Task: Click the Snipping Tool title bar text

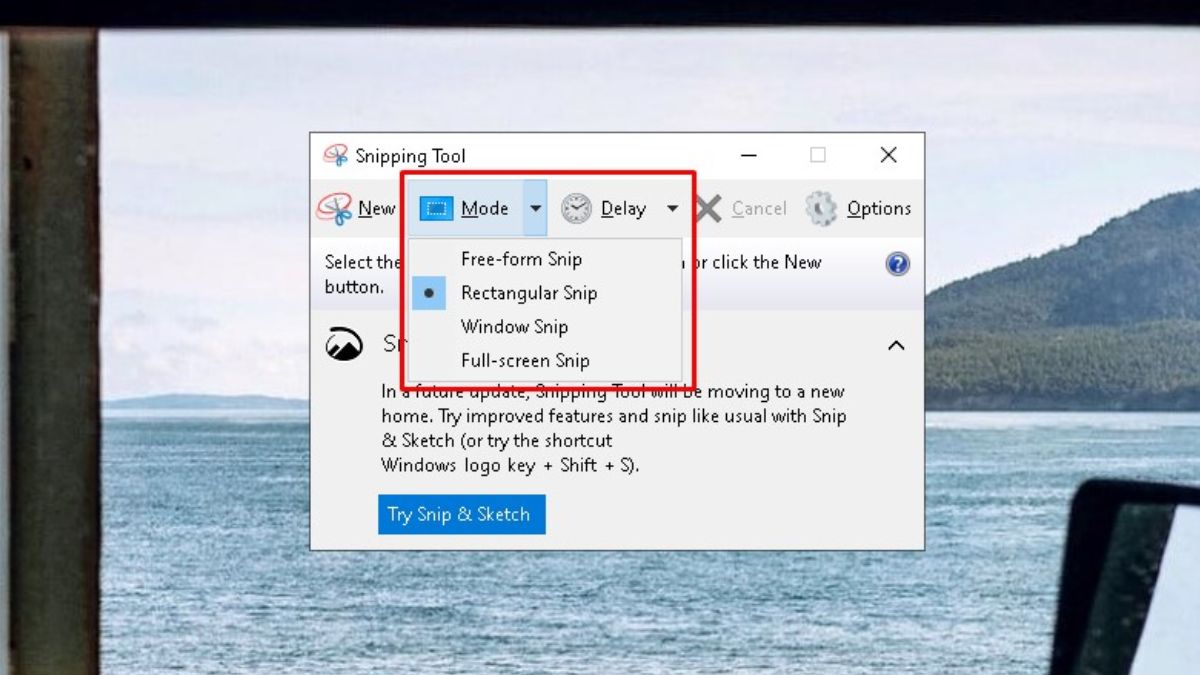Action: pos(410,156)
